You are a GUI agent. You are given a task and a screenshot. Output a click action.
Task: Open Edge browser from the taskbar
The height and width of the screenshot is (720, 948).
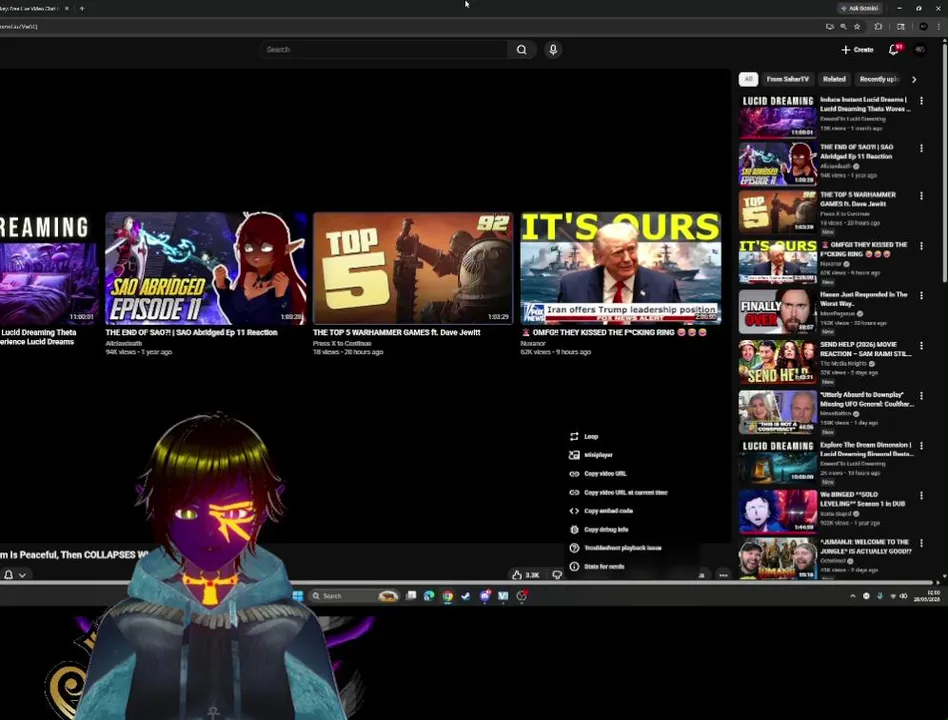429,596
